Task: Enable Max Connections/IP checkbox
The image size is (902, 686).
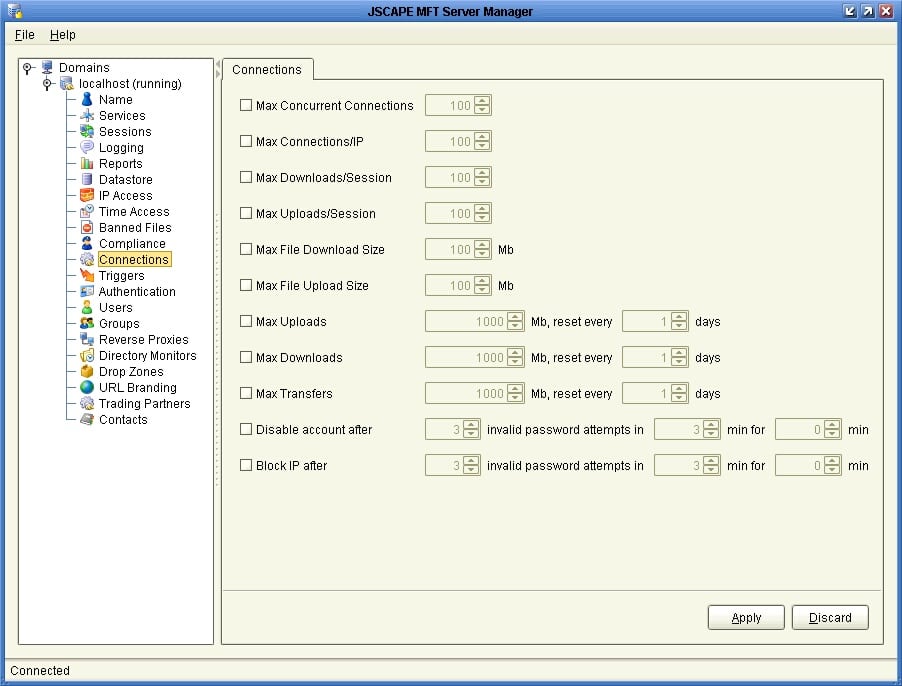Action: click(246, 141)
